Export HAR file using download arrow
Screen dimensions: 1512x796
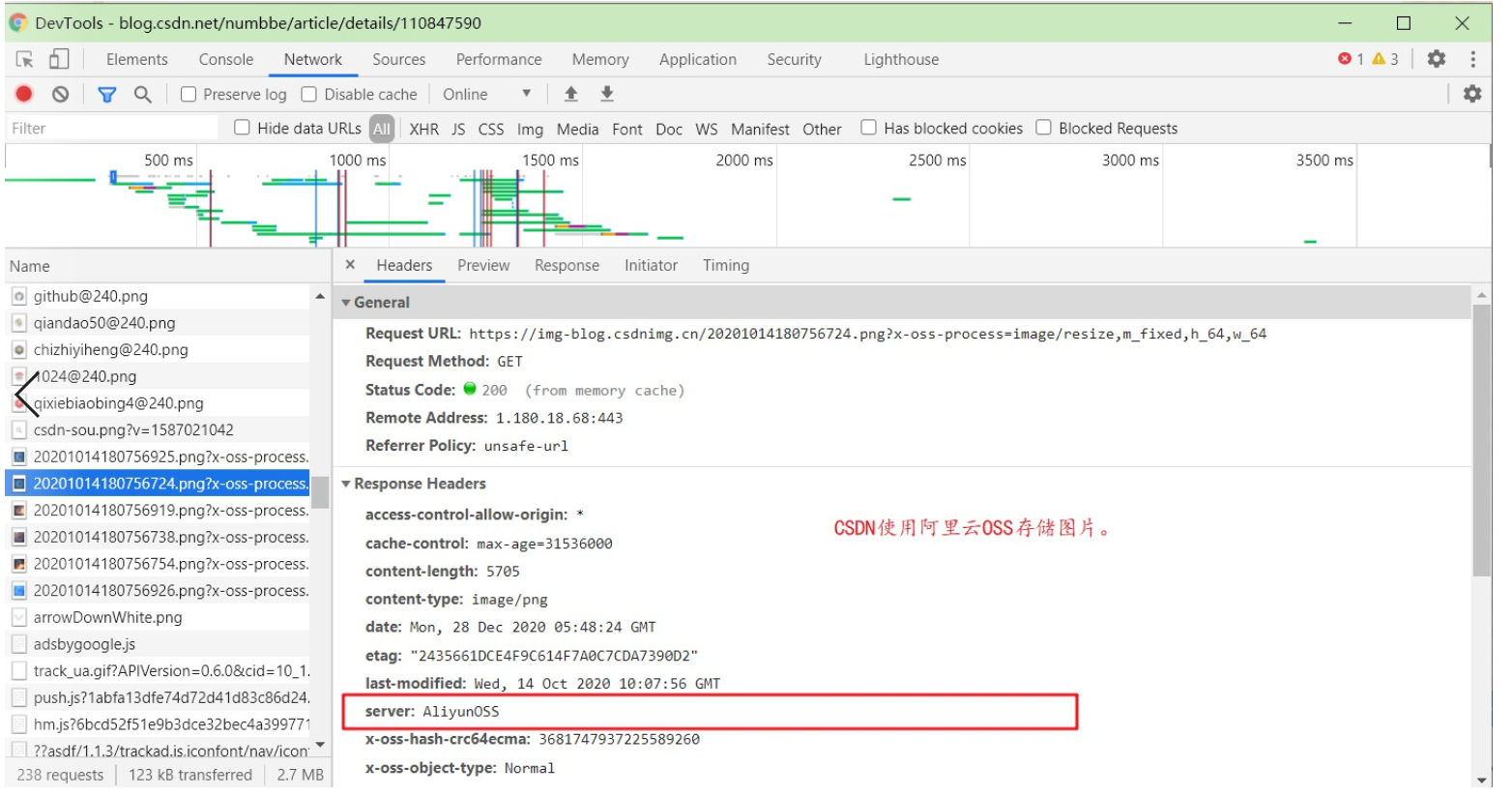pos(606,94)
